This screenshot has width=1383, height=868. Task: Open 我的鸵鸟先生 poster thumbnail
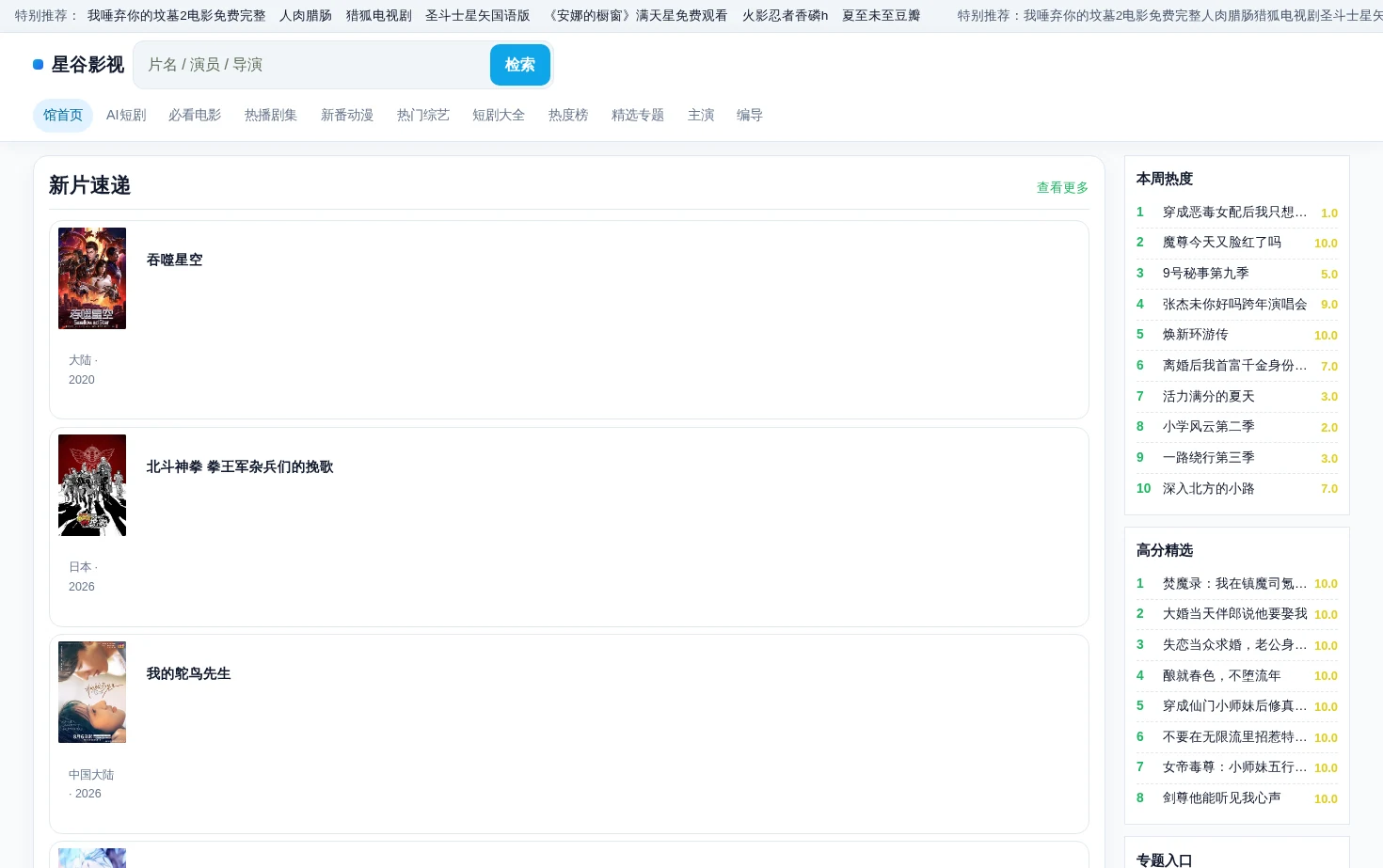[x=92, y=692]
